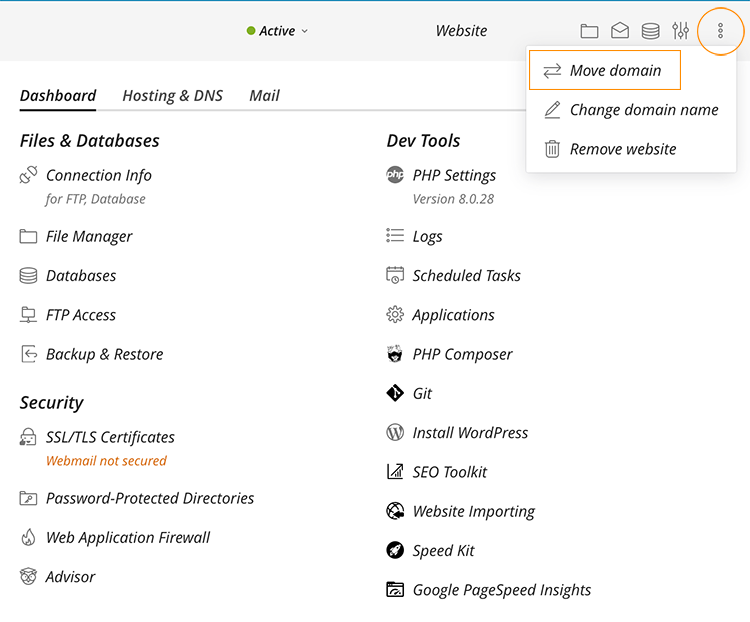Choose Change domain name menu entry
750x622 pixels.
(643, 110)
